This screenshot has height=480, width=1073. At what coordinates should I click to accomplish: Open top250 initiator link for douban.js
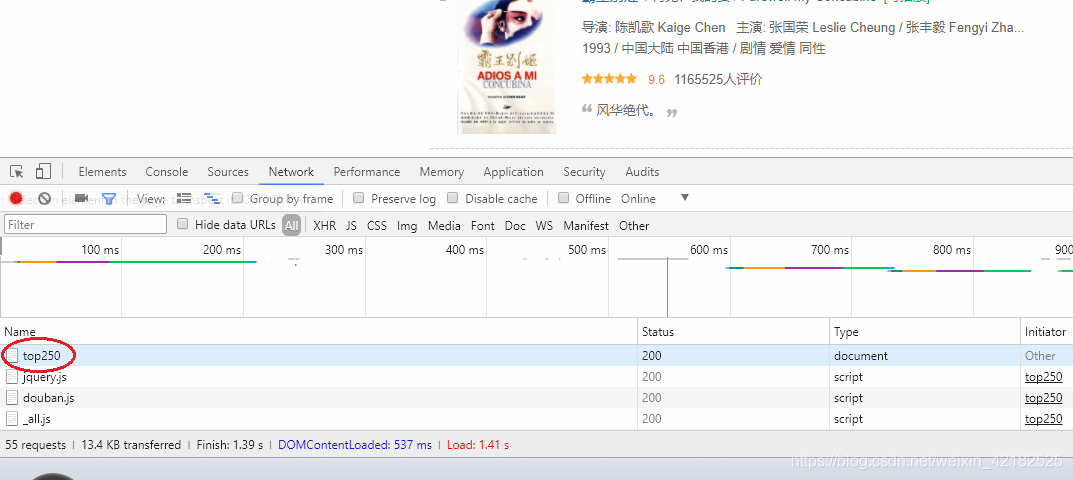pyautogui.click(x=1044, y=398)
